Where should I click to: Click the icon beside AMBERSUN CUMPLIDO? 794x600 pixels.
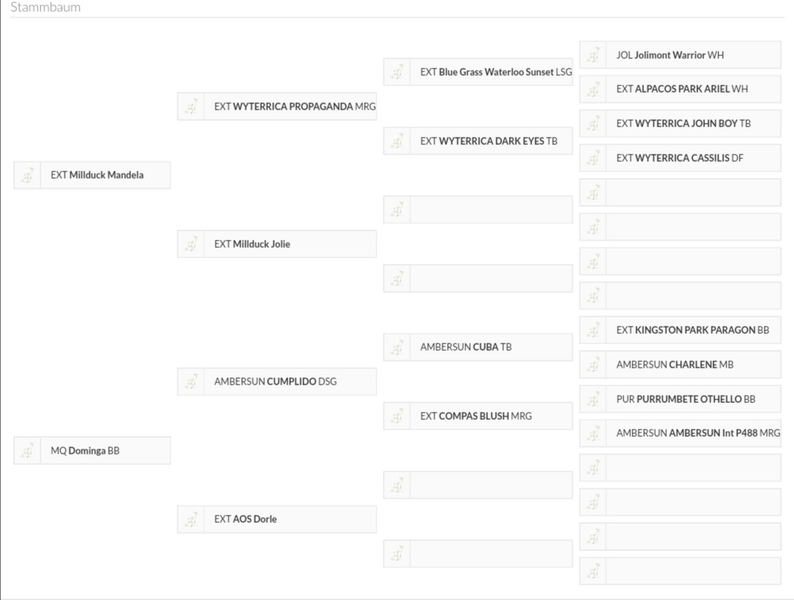coord(191,382)
